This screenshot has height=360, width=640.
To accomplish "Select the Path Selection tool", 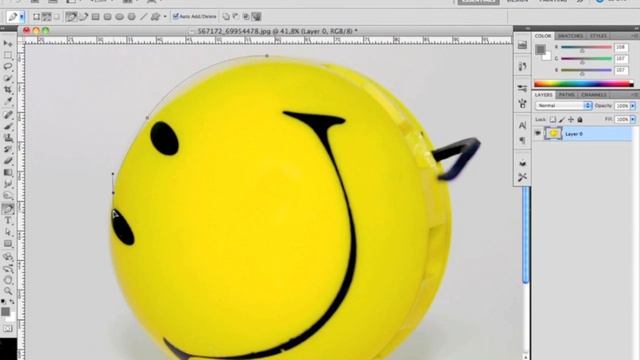I will (8, 232).
